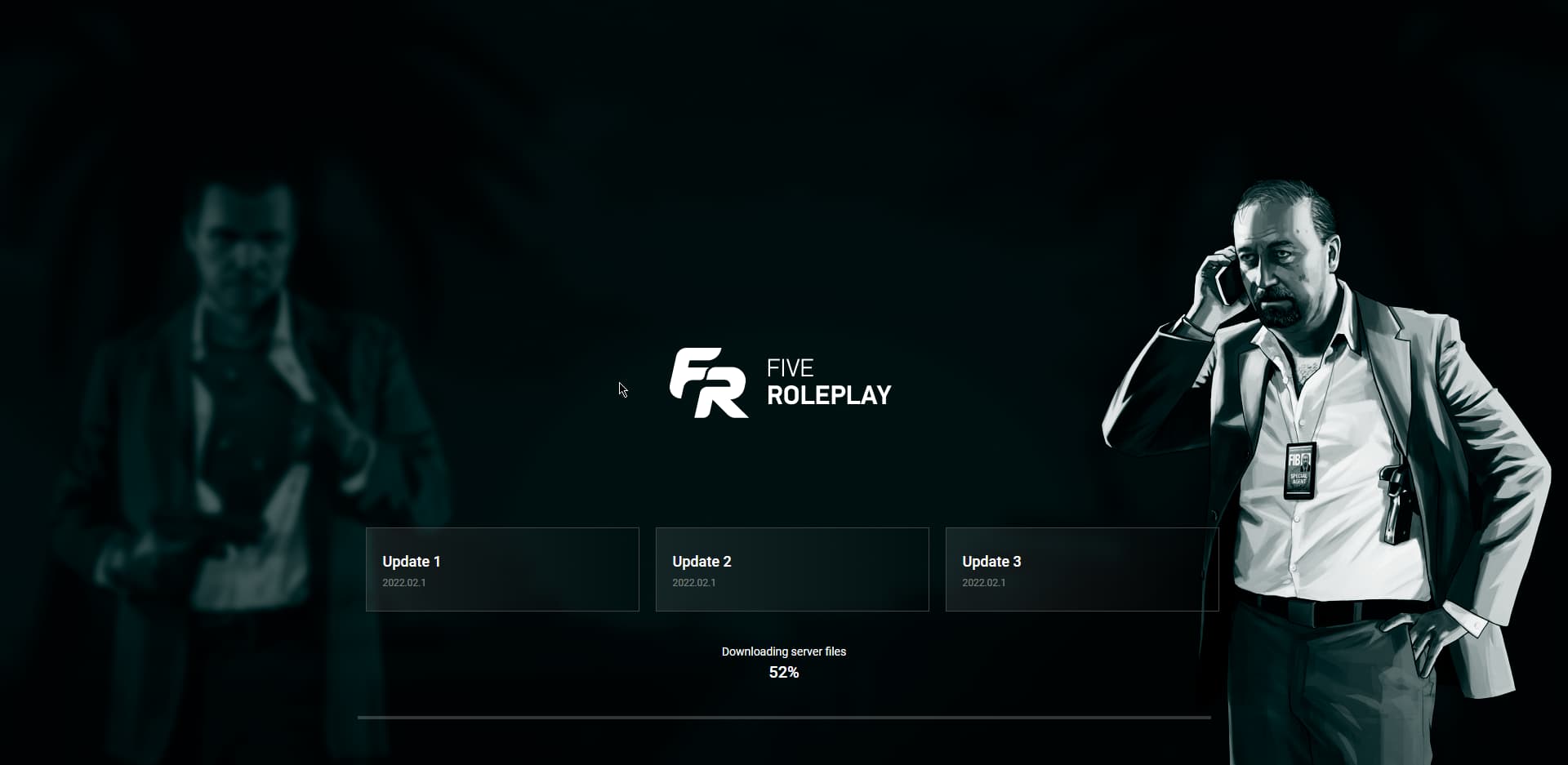
Task: Click the holstered pistol on the agent
Action: click(x=1392, y=502)
